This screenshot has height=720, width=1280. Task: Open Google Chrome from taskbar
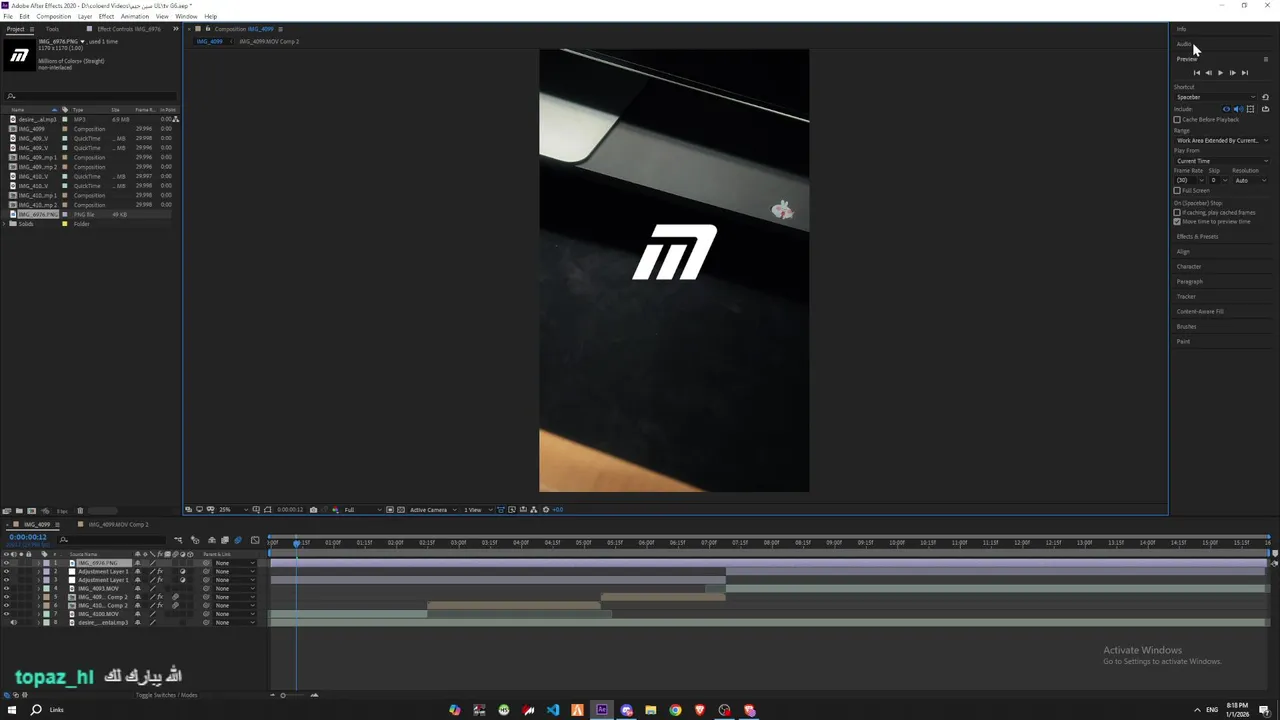[675, 710]
